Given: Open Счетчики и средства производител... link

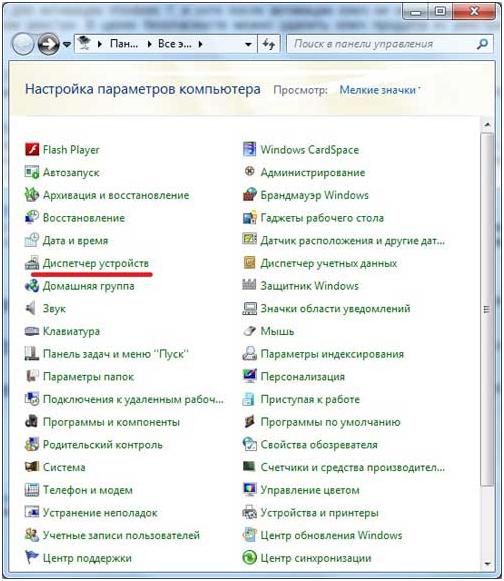Looking at the screenshot, I should click(x=352, y=467).
